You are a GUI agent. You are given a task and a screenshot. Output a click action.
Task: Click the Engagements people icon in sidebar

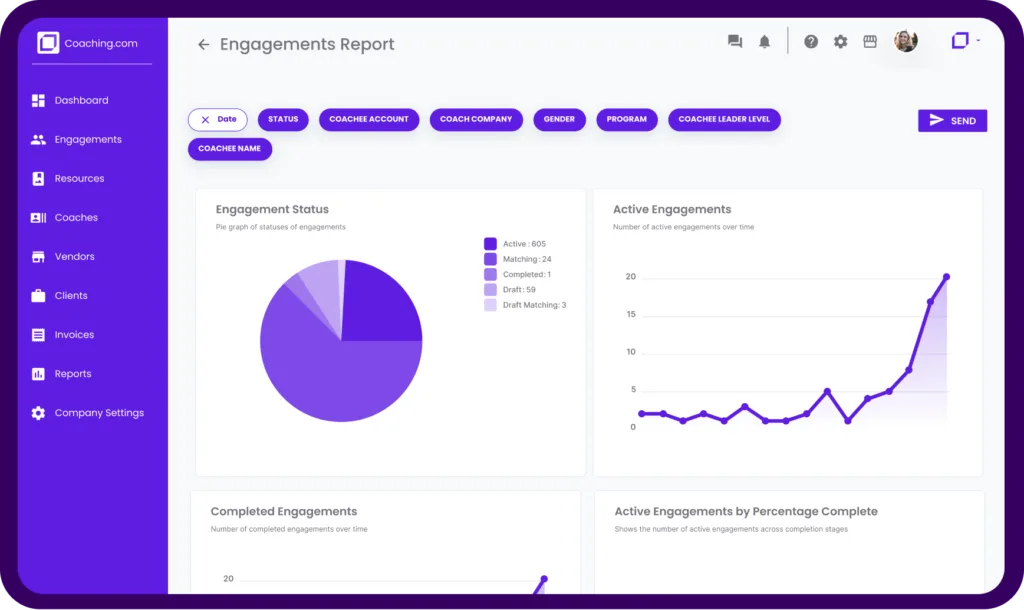tap(38, 139)
